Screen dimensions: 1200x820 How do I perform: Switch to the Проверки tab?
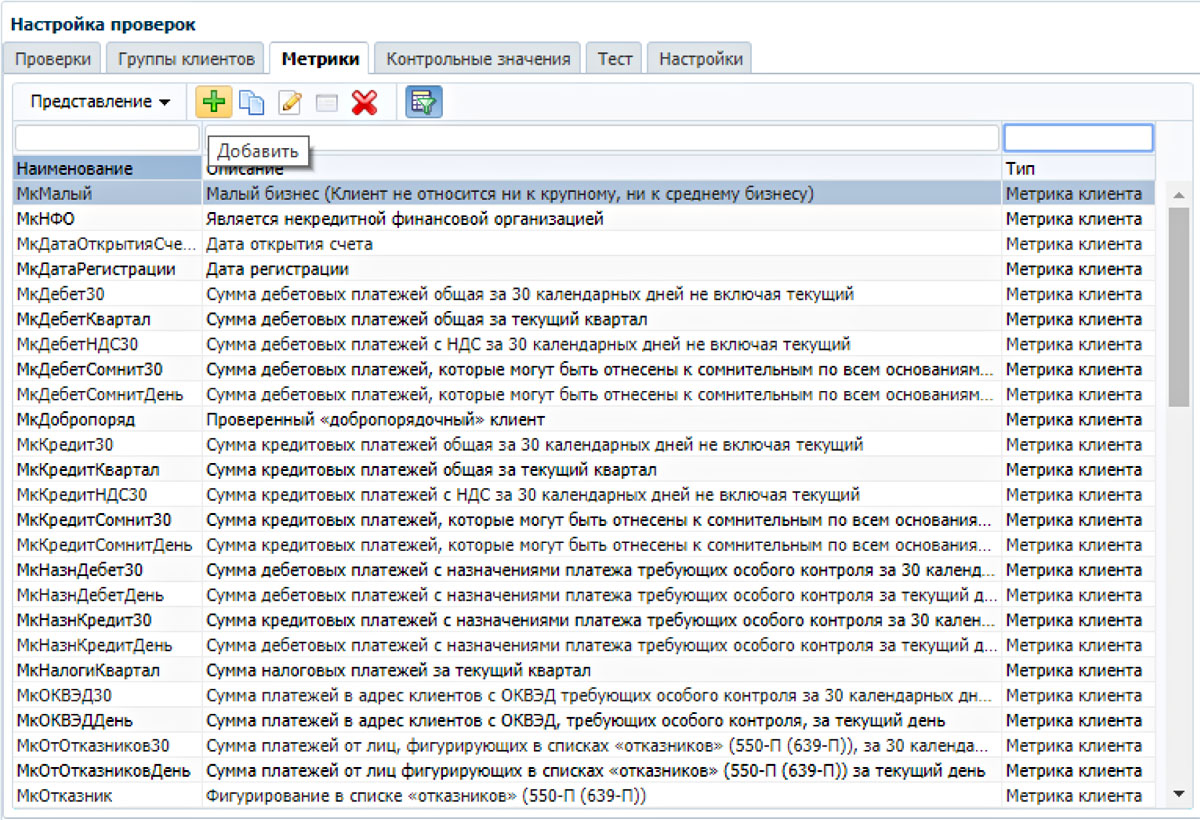pos(53,59)
